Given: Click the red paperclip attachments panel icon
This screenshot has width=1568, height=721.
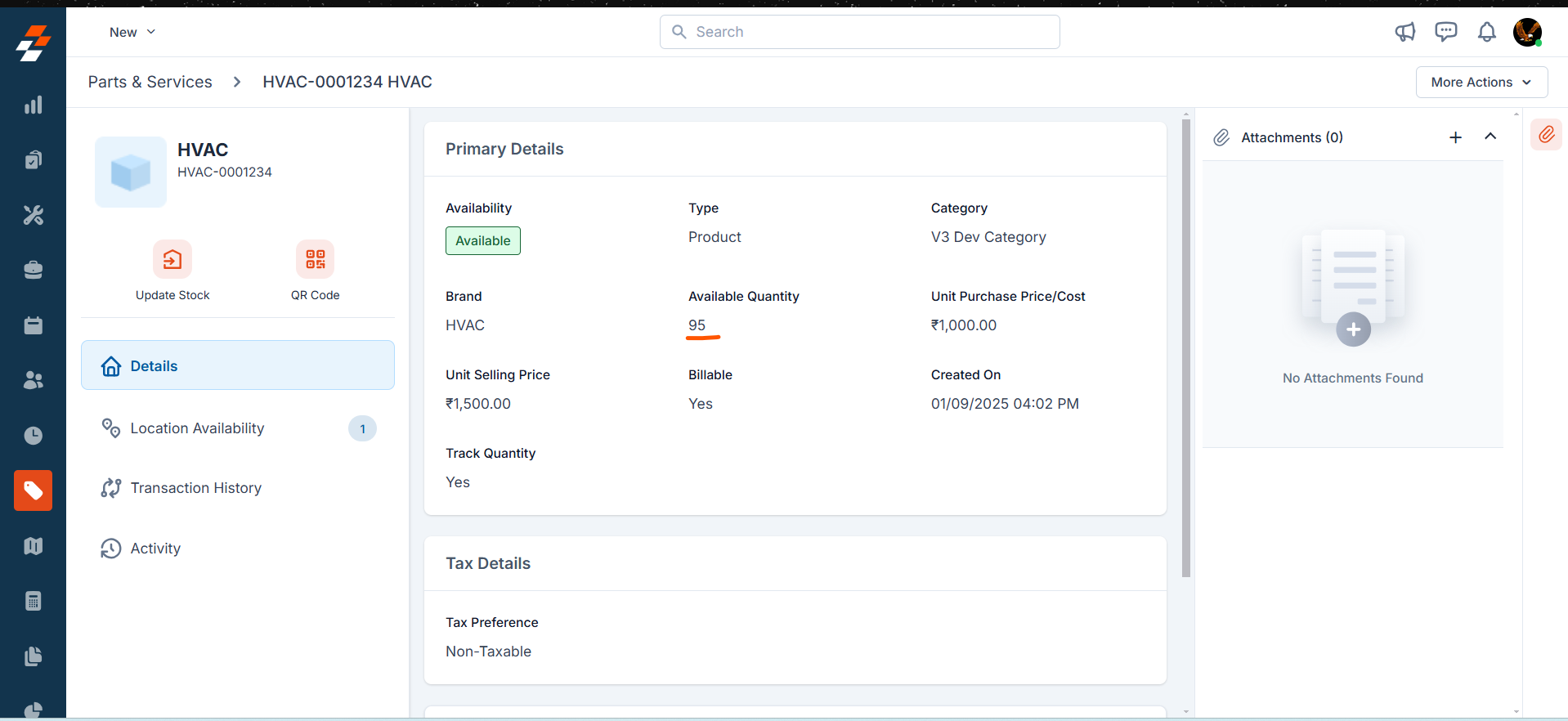Looking at the screenshot, I should coord(1546,135).
